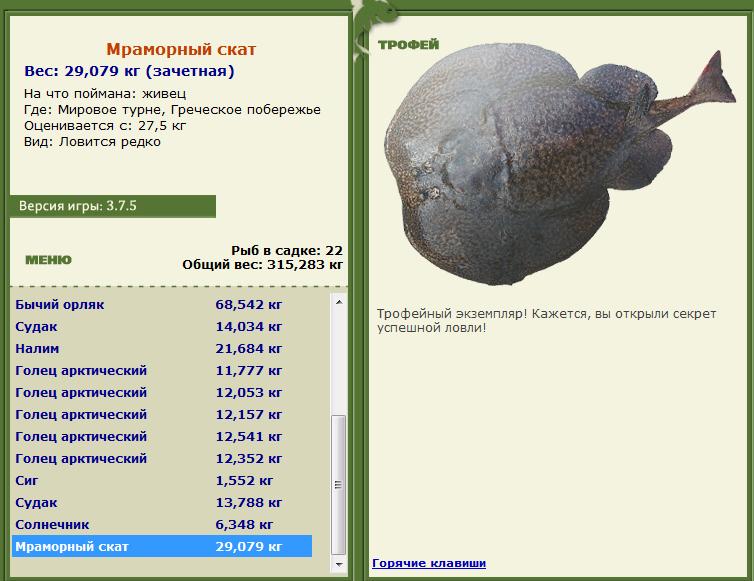Select Голец арктический 12,053 кг
Image resolution: width=754 pixels, height=581 pixels.
tap(162, 392)
